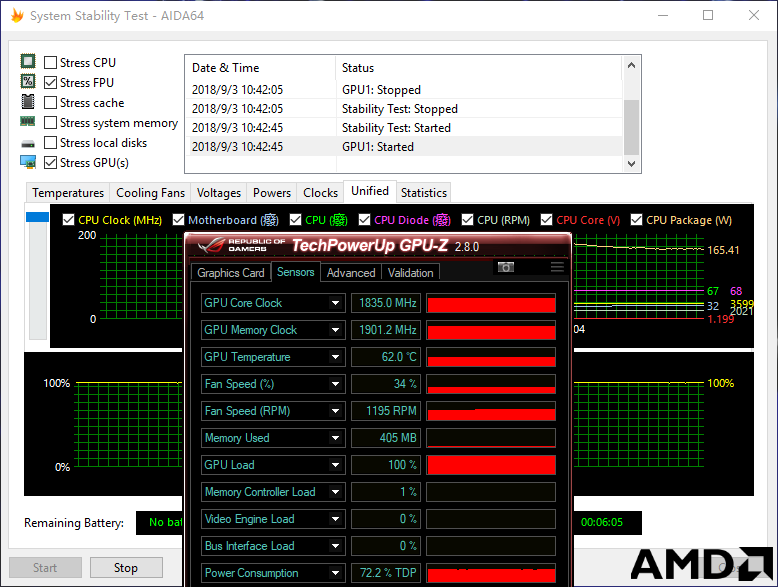Screen dimensions: 778x587
Task: Click the GPU-Z screenshot camera icon
Action: tap(506, 267)
